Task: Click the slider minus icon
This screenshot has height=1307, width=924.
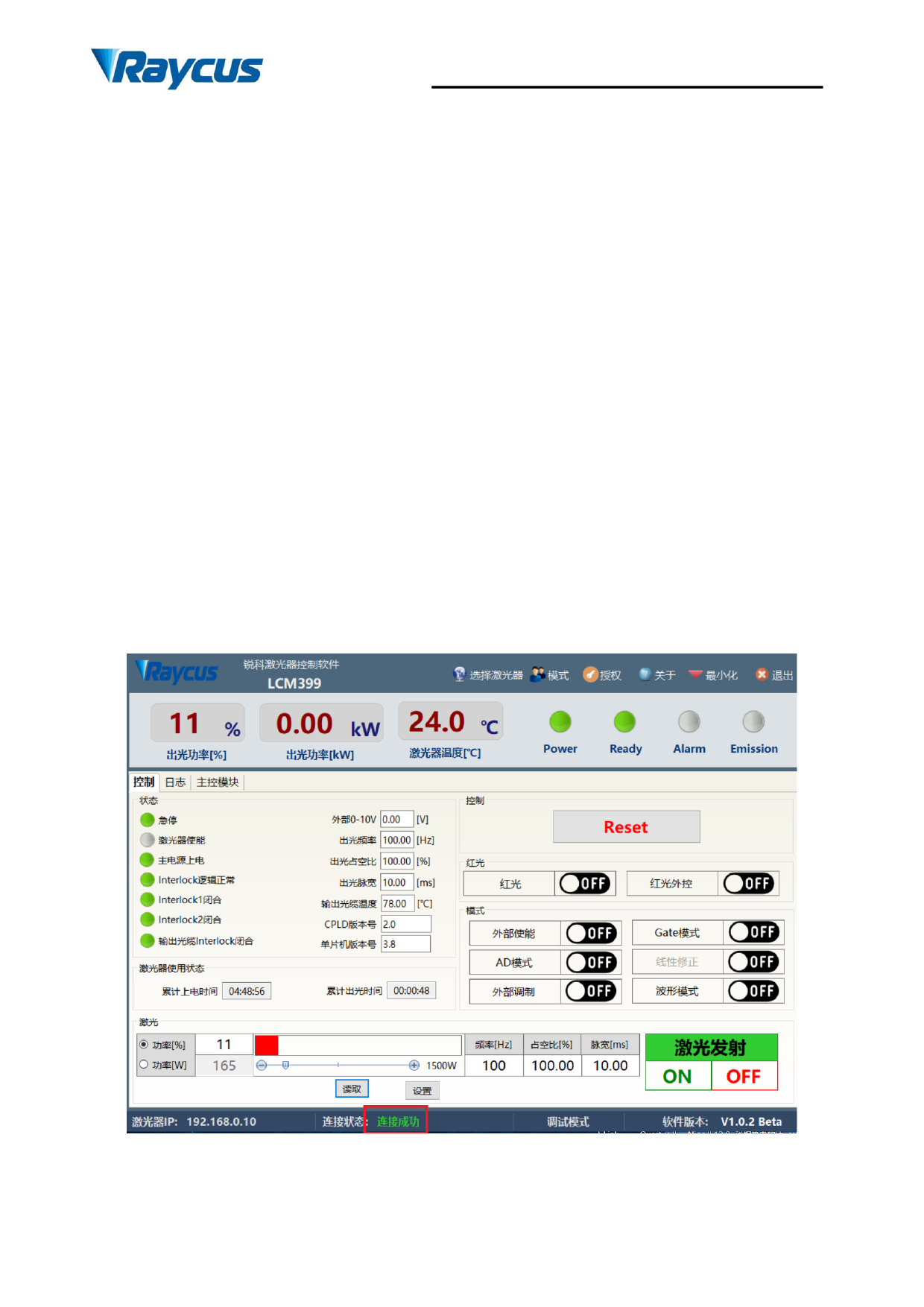Action: (x=262, y=1066)
